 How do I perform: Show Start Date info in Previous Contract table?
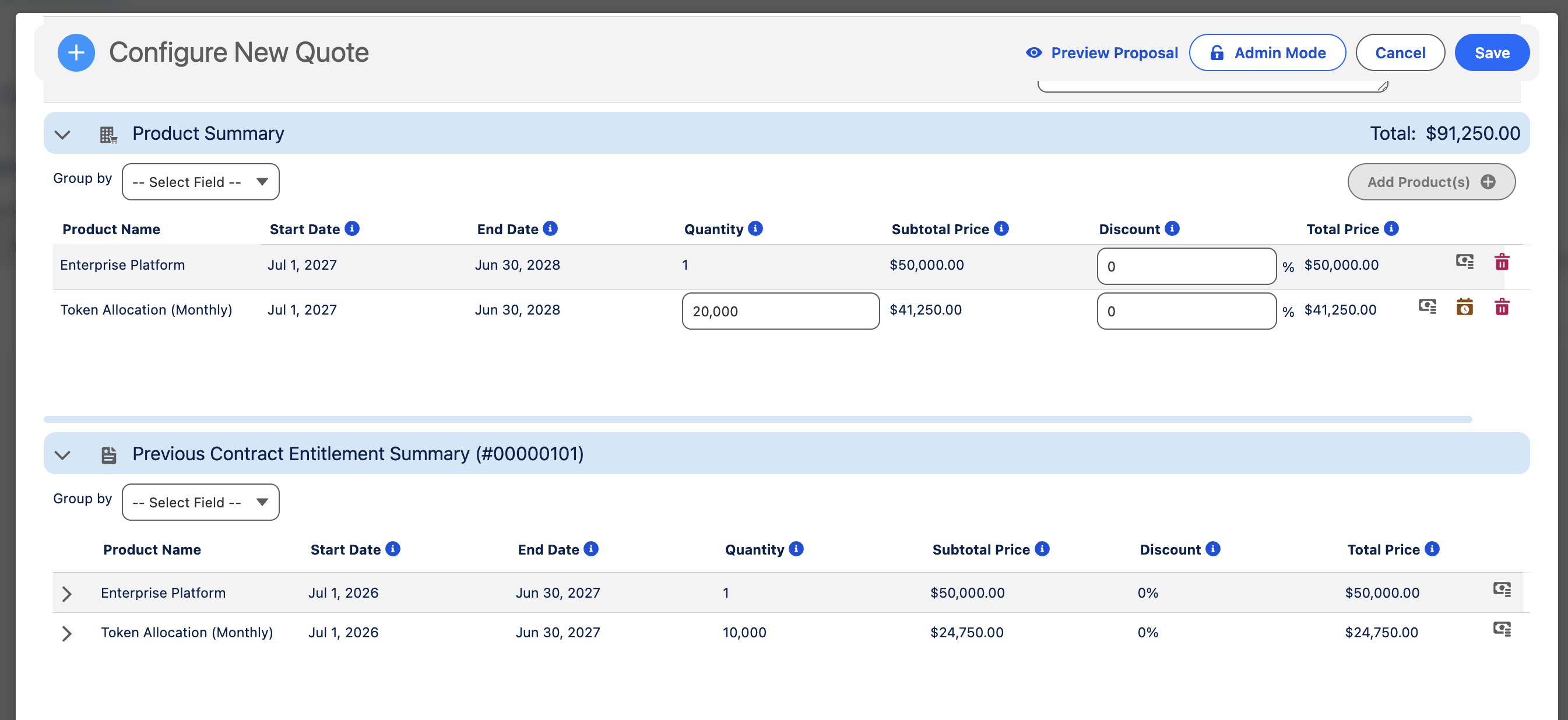393,549
